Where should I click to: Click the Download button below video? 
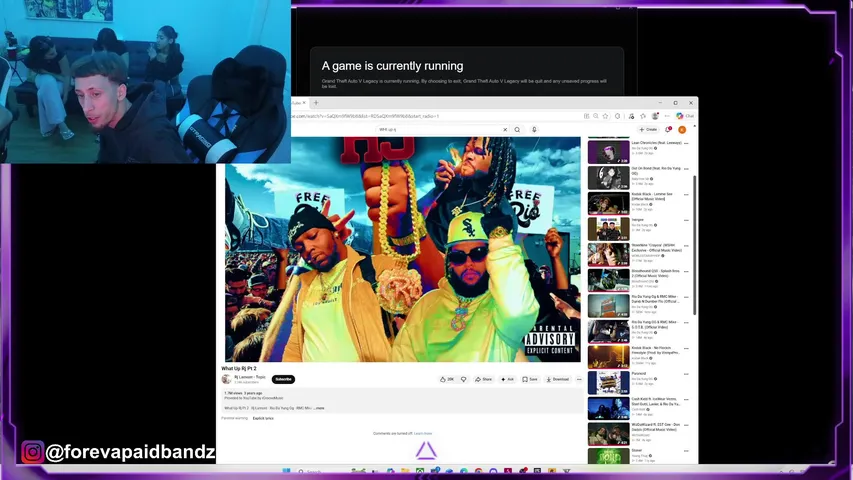tap(558, 379)
